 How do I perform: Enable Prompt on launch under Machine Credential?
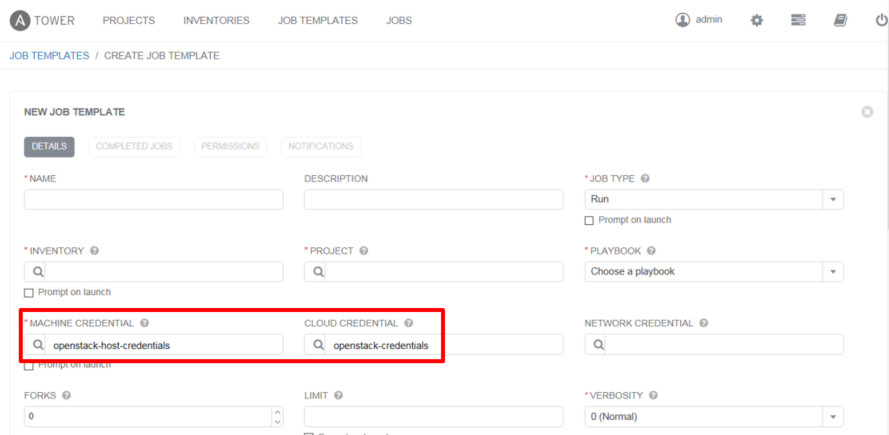click(x=28, y=365)
